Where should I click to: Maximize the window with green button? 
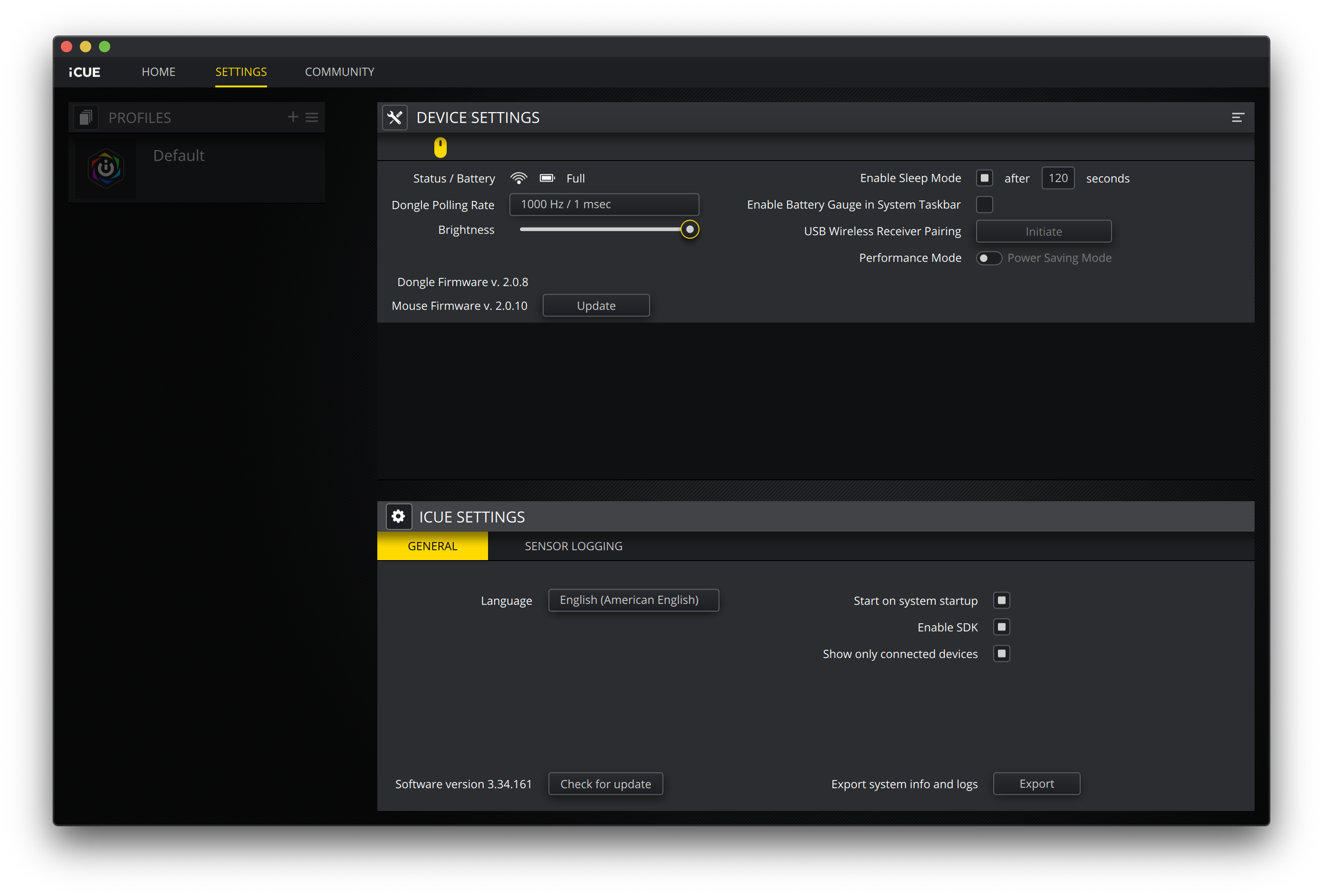pos(104,46)
